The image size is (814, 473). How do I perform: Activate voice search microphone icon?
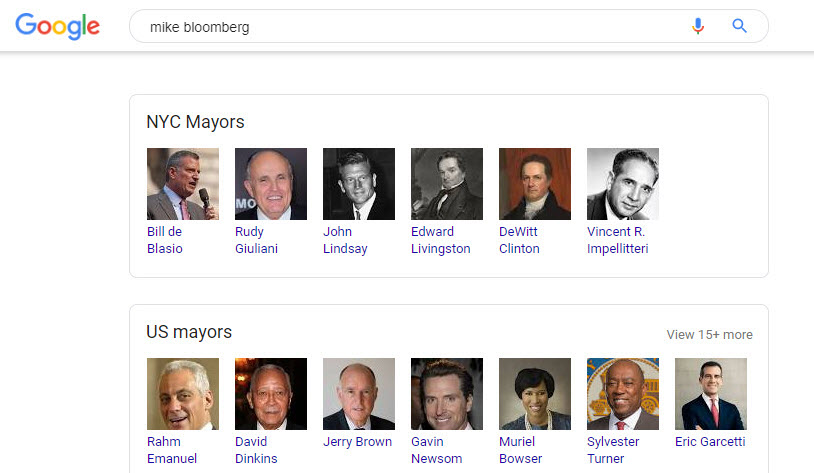(x=698, y=26)
